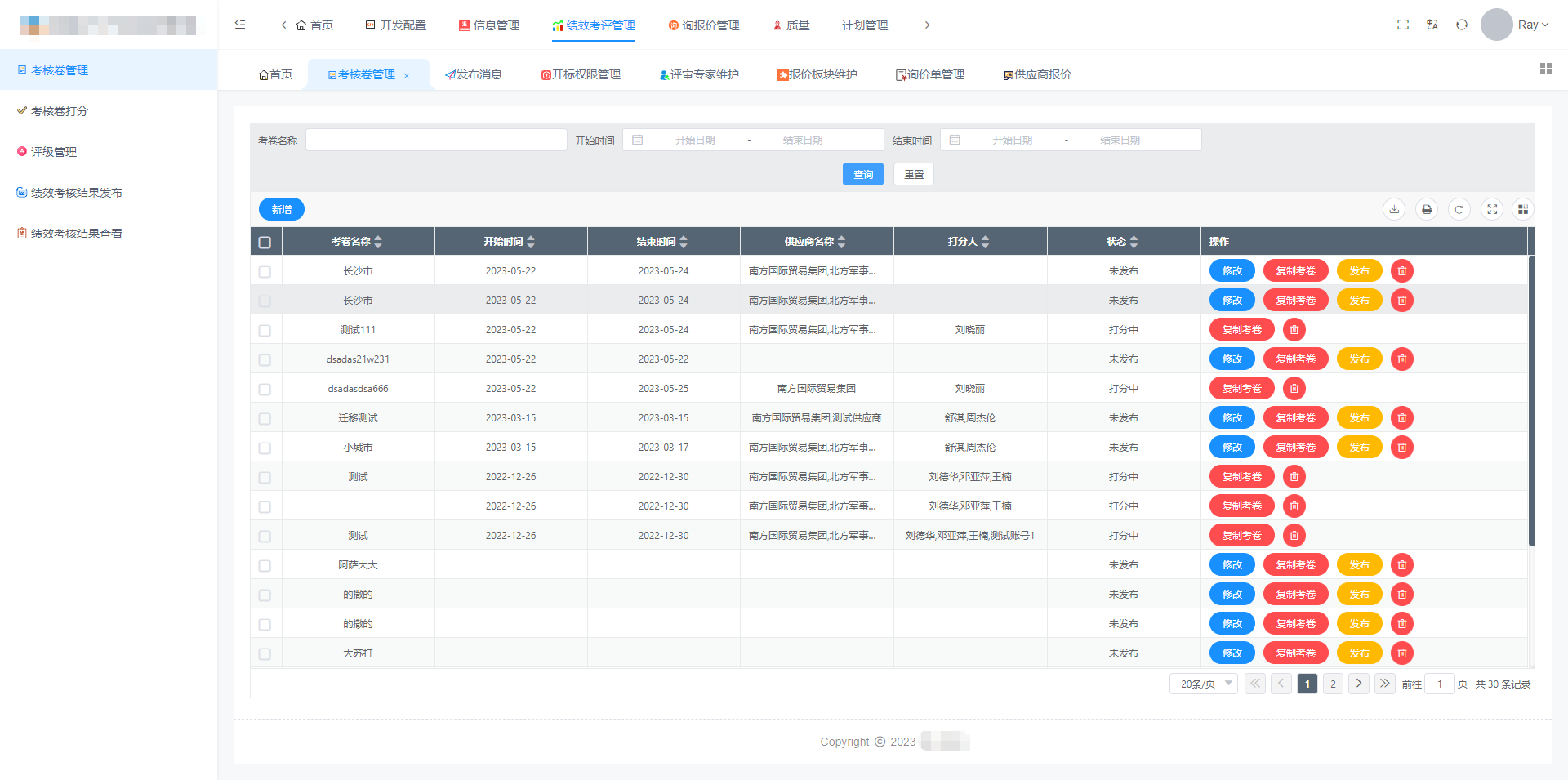Switch to 开标权限管理 tab
Viewport: 1568px width, 780px height.
click(581, 74)
